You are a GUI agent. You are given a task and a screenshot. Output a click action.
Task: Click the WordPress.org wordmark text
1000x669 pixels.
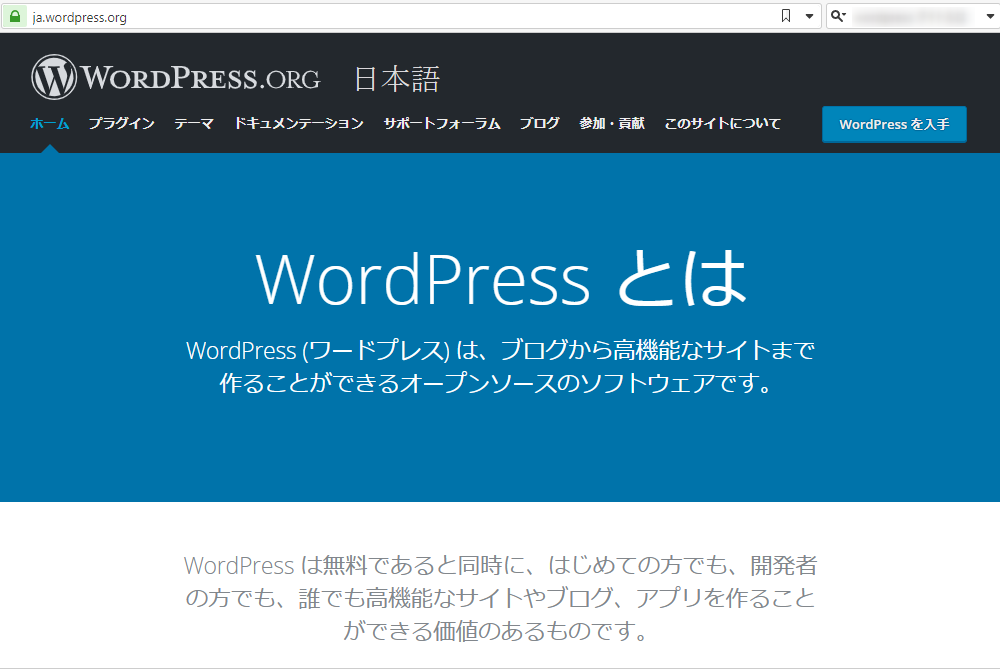[201, 78]
